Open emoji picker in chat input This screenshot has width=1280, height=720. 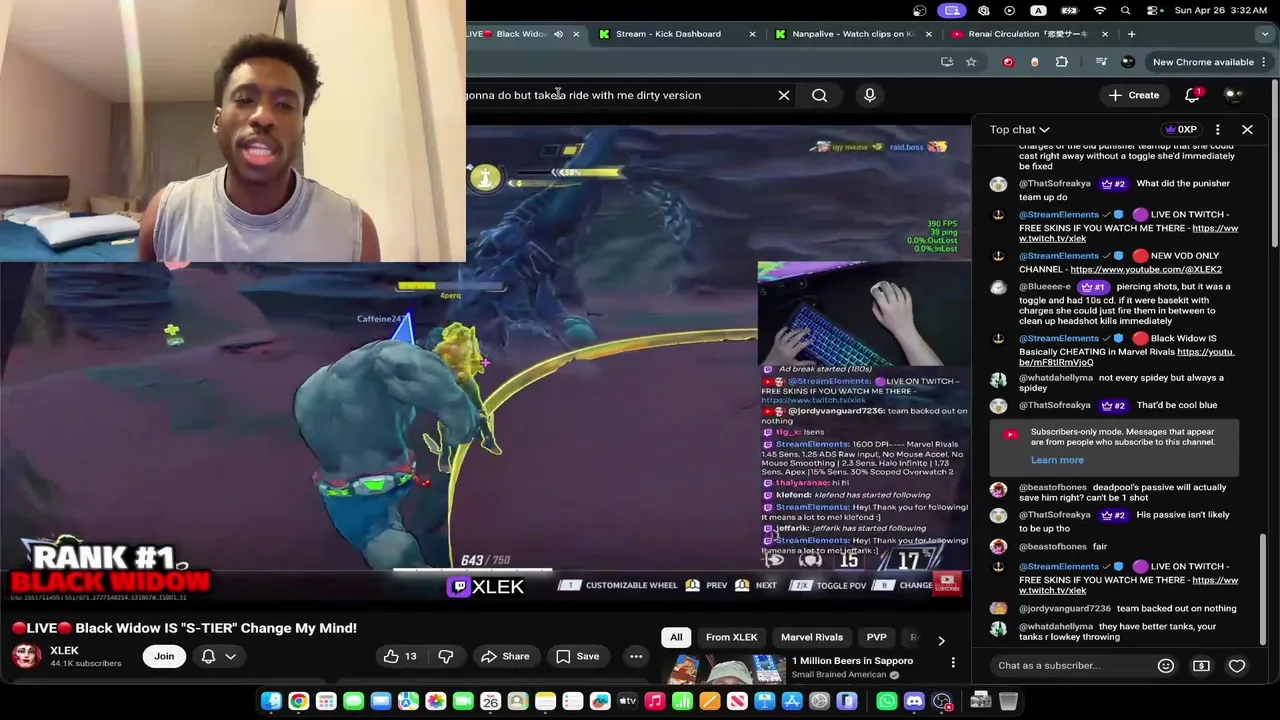(1165, 666)
